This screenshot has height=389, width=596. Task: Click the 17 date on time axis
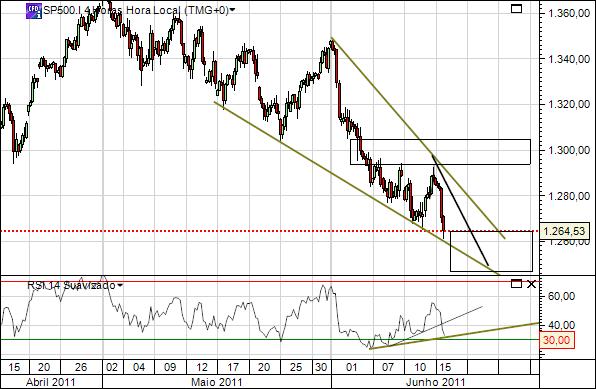(233, 367)
